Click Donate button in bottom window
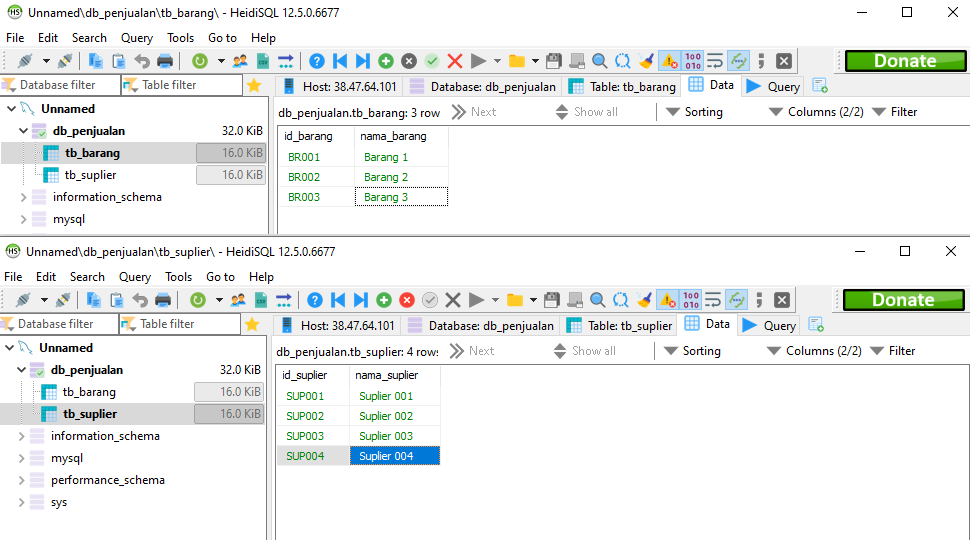Screen dimensions: 970x540 903,300
